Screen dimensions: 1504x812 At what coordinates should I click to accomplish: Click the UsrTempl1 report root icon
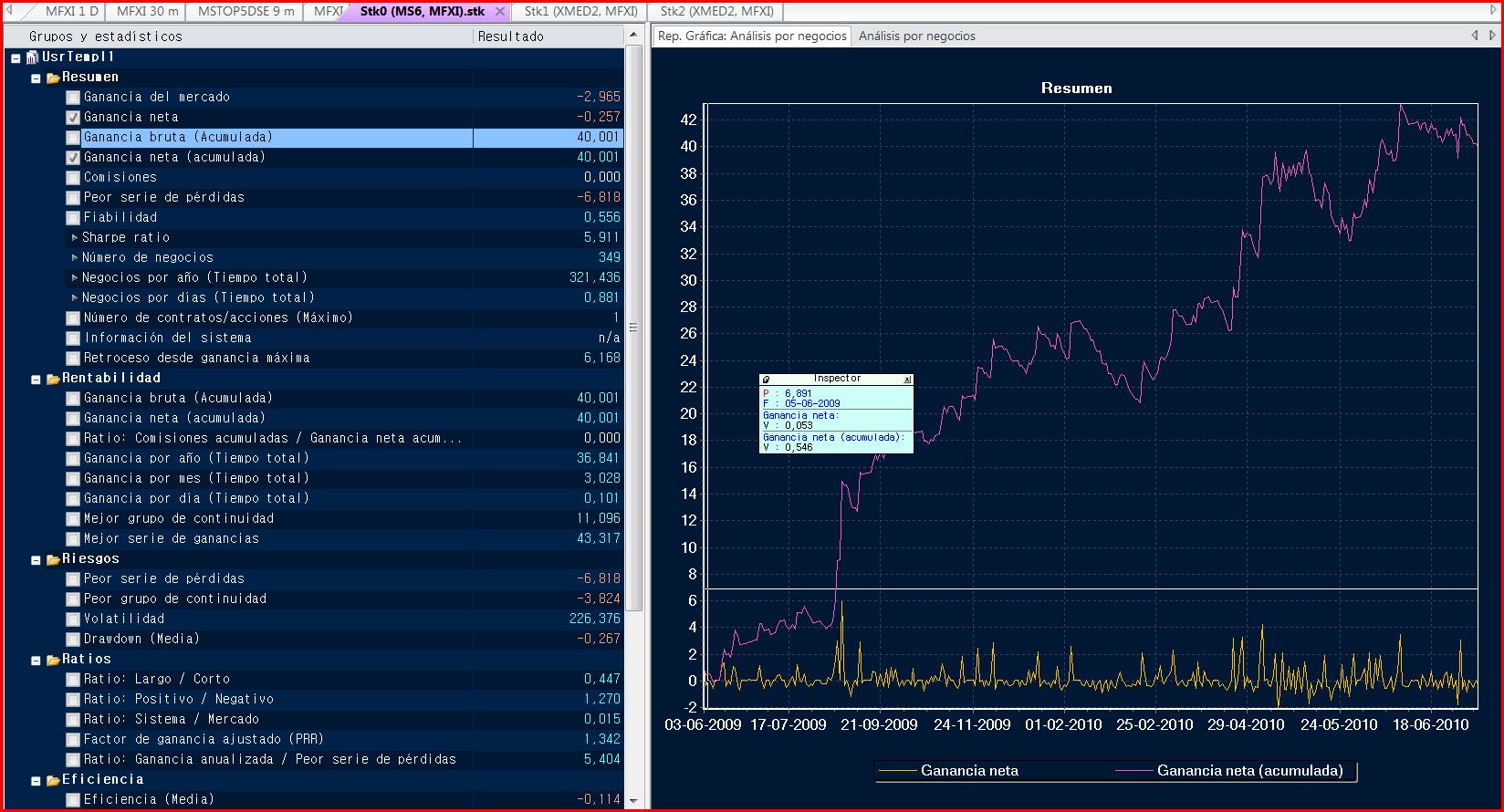[x=33, y=57]
